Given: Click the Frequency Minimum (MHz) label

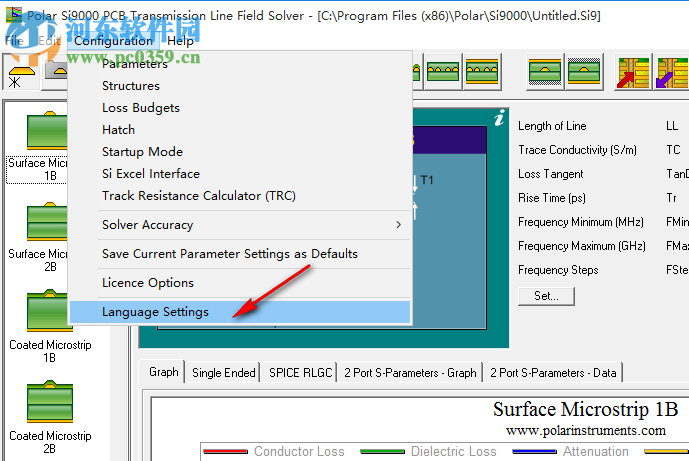Looking at the screenshot, I should (580, 222).
